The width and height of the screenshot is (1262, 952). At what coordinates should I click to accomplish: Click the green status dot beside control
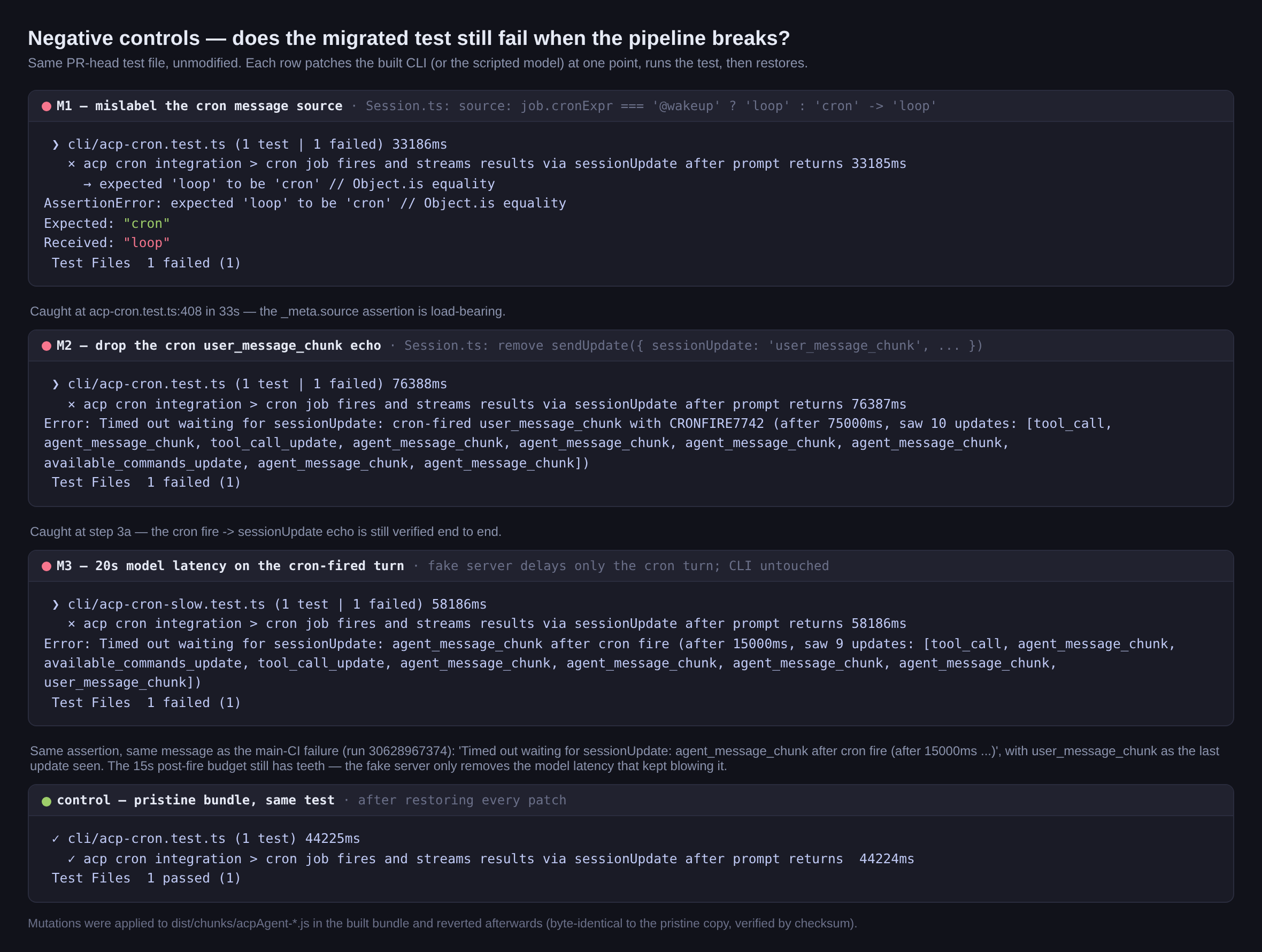pyautogui.click(x=47, y=801)
